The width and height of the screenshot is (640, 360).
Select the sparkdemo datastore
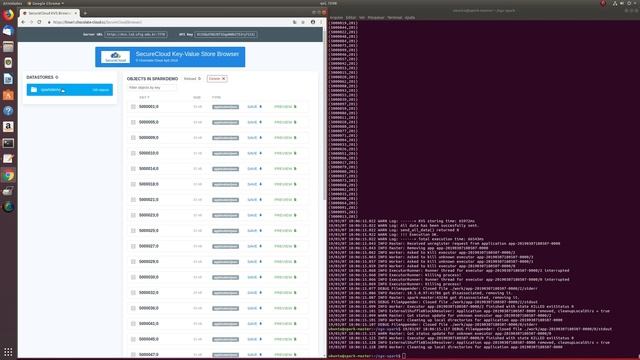tap(70, 90)
